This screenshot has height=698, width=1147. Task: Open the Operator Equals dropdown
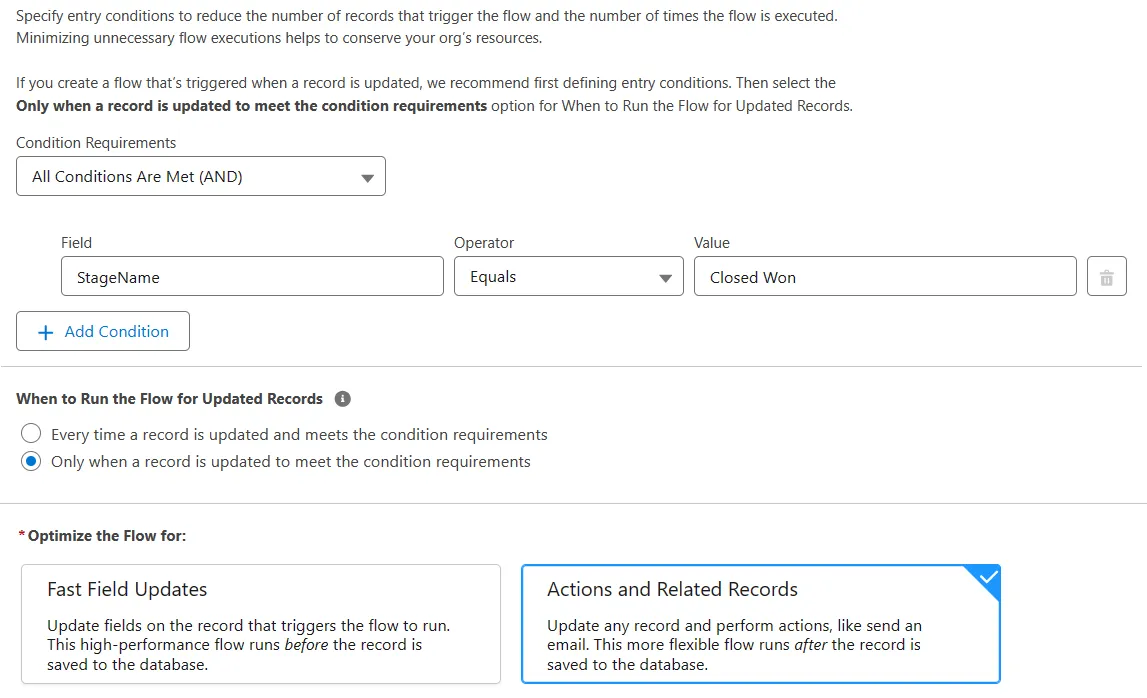pyautogui.click(x=568, y=277)
